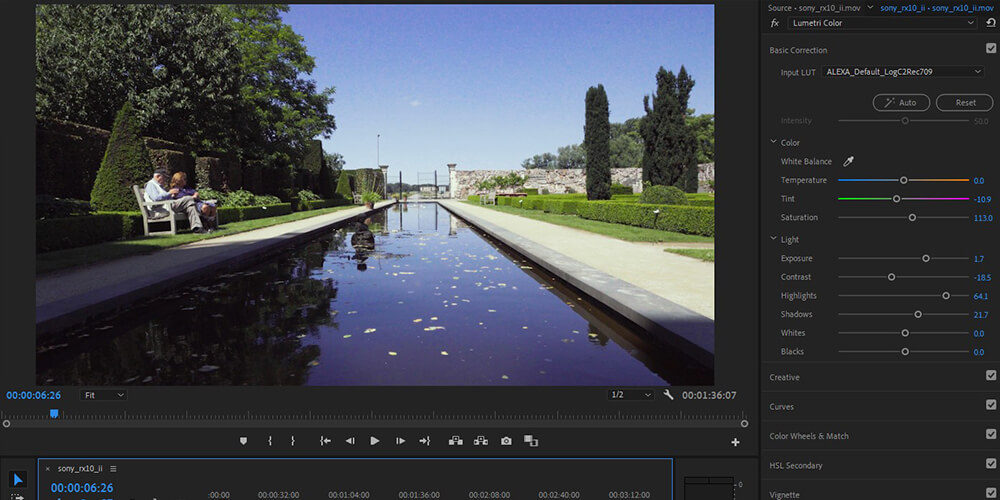Click the program monitor timecode 00:00:06:26
1000x500 pixels.
pos(34,395)
